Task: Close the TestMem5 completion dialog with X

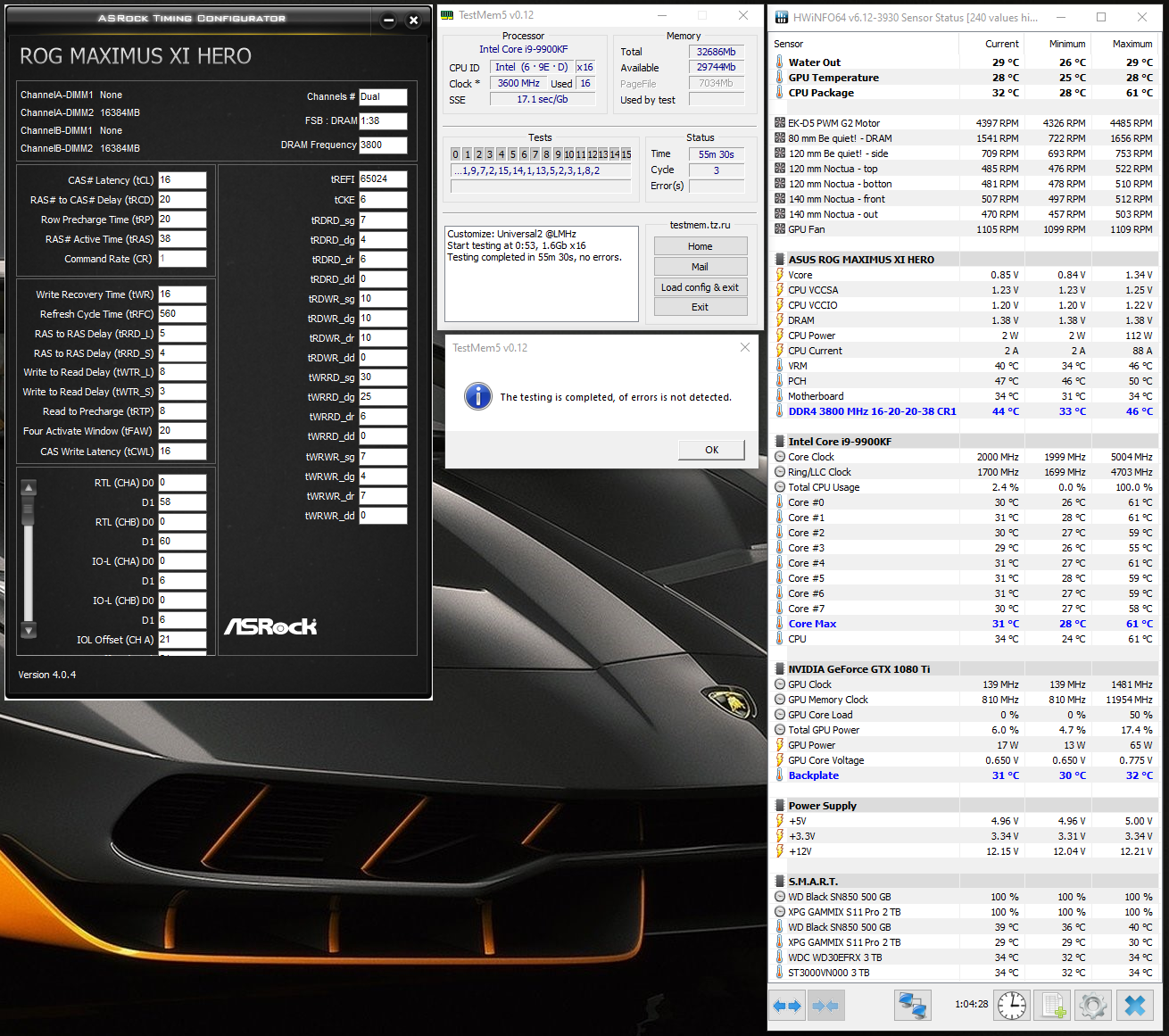Action: [x=745, y=347]
